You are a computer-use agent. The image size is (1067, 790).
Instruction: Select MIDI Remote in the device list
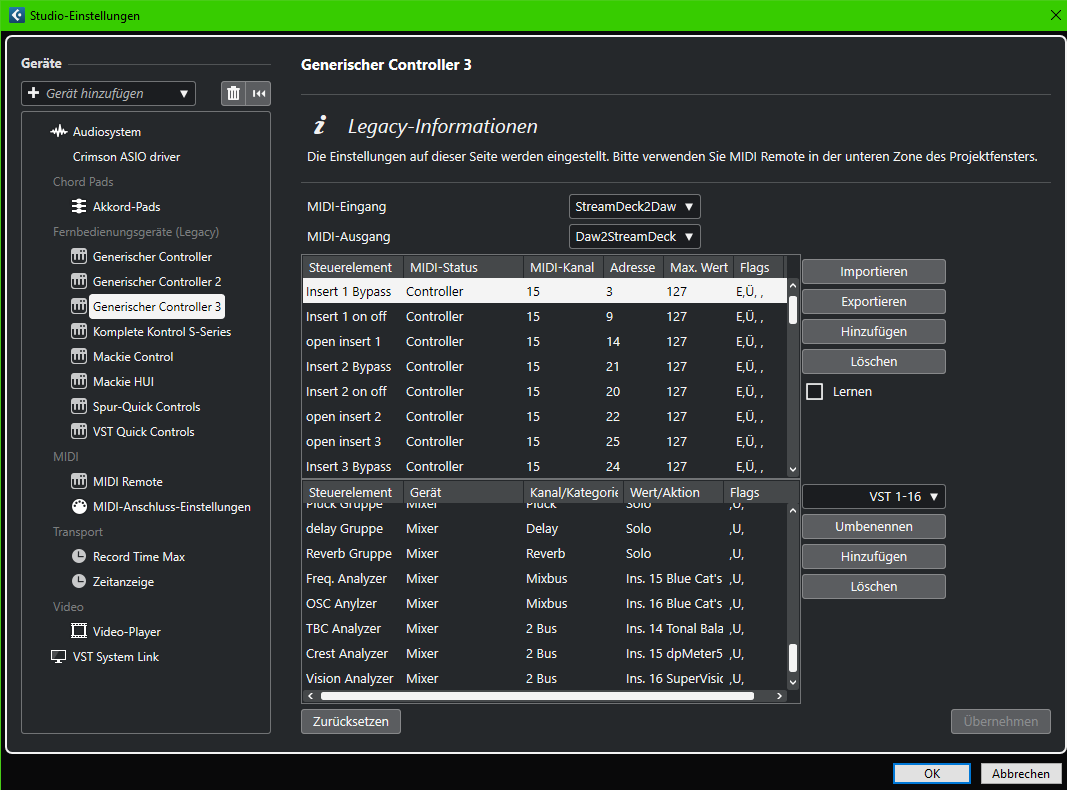(x=127, y=482)
